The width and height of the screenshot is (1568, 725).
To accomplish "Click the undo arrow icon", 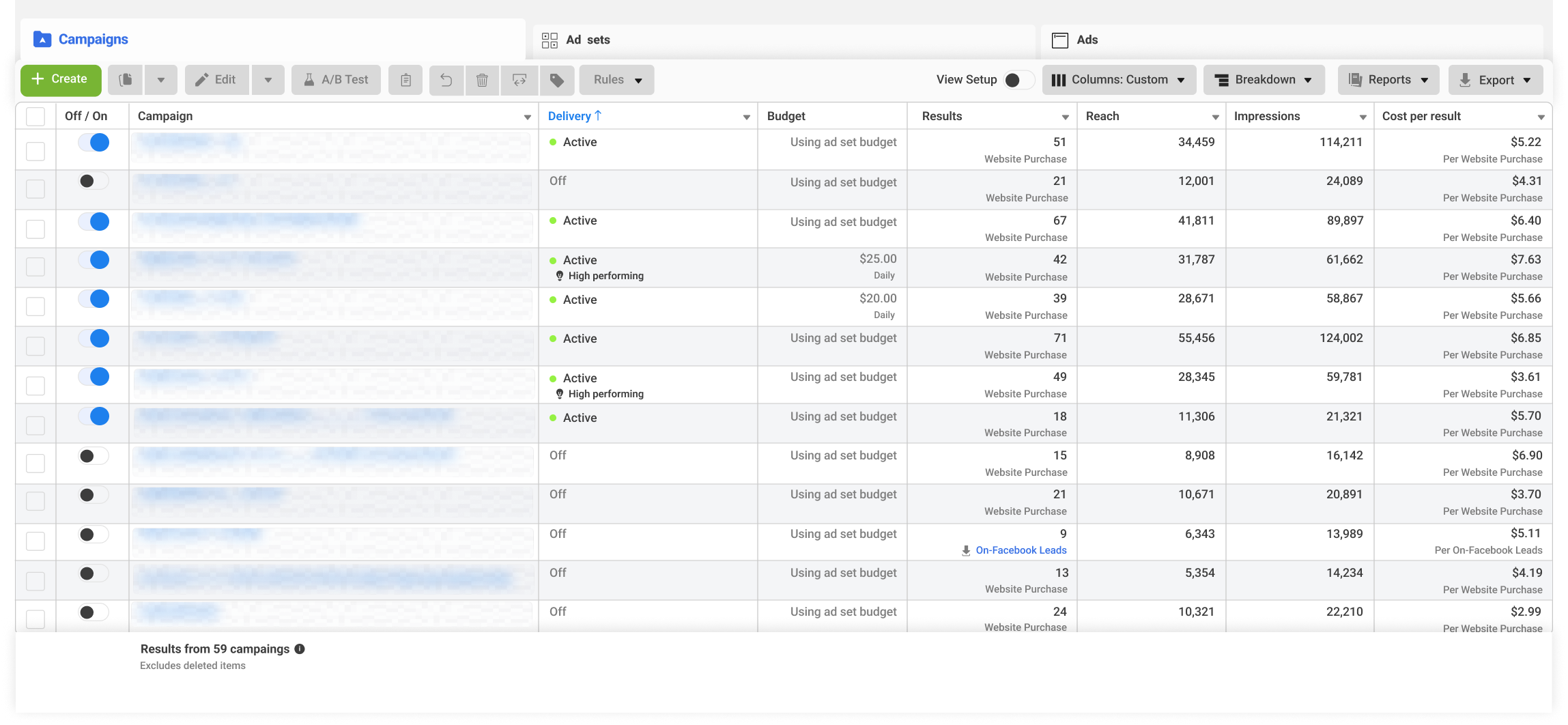I will coord(446,80).
